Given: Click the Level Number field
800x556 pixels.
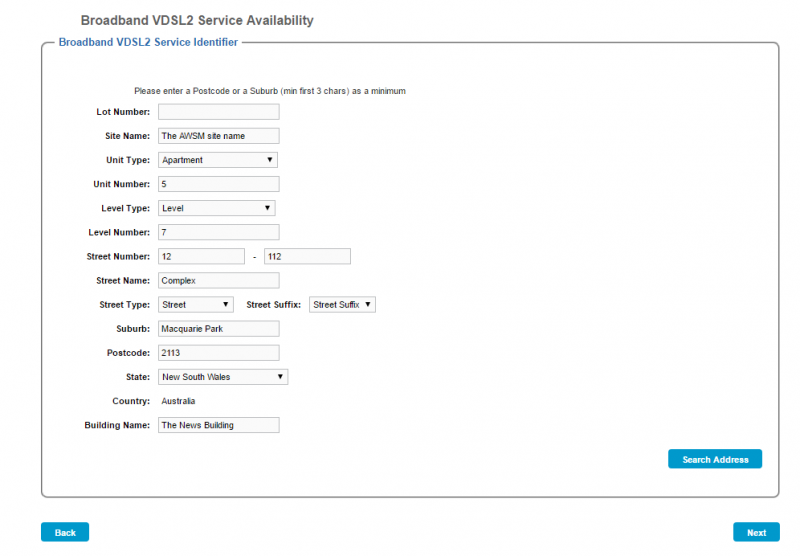Looking at the screenshot, I should click(x=218, y=232).
